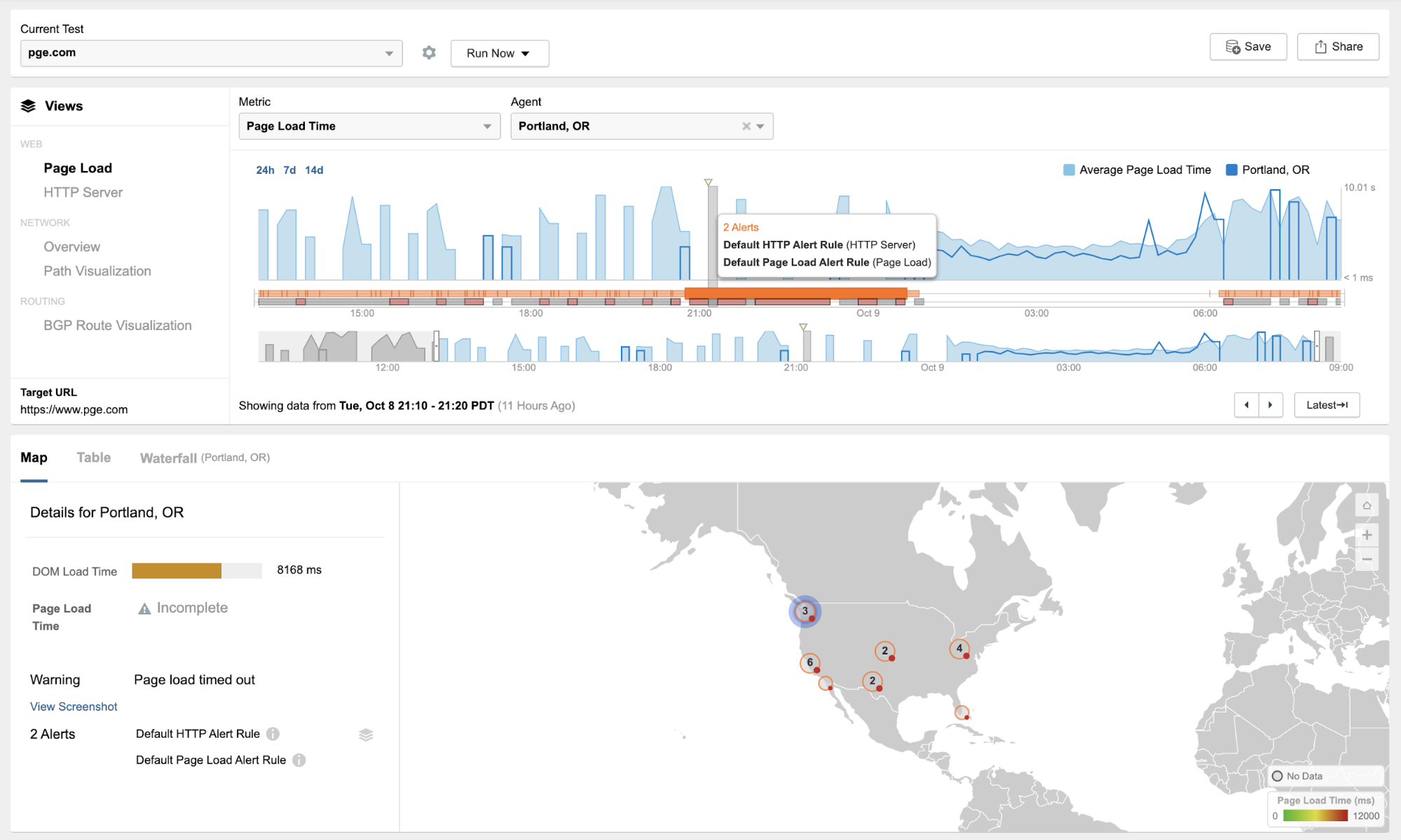The width and height of the screenshot is (1401, 840).
Task: Open the Waterfall tab
Action: (x=168, y=458)
